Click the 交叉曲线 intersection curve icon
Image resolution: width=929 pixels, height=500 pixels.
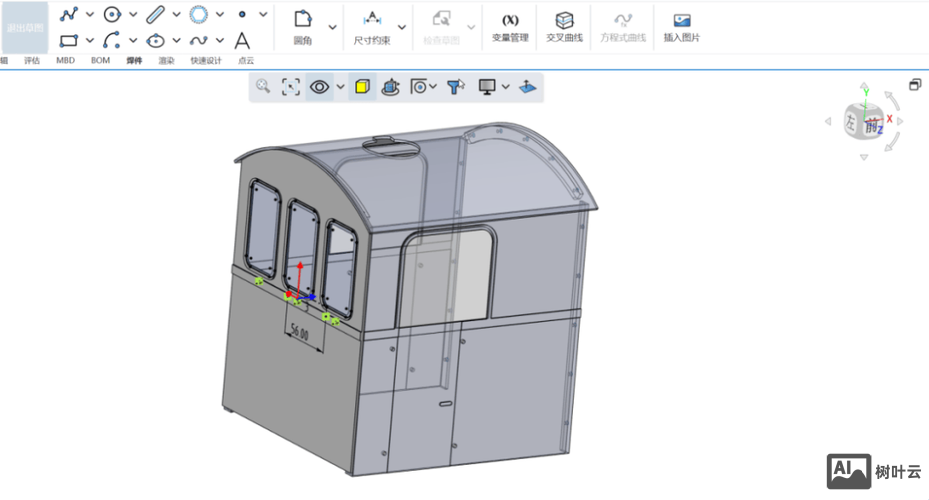point(565,21)
